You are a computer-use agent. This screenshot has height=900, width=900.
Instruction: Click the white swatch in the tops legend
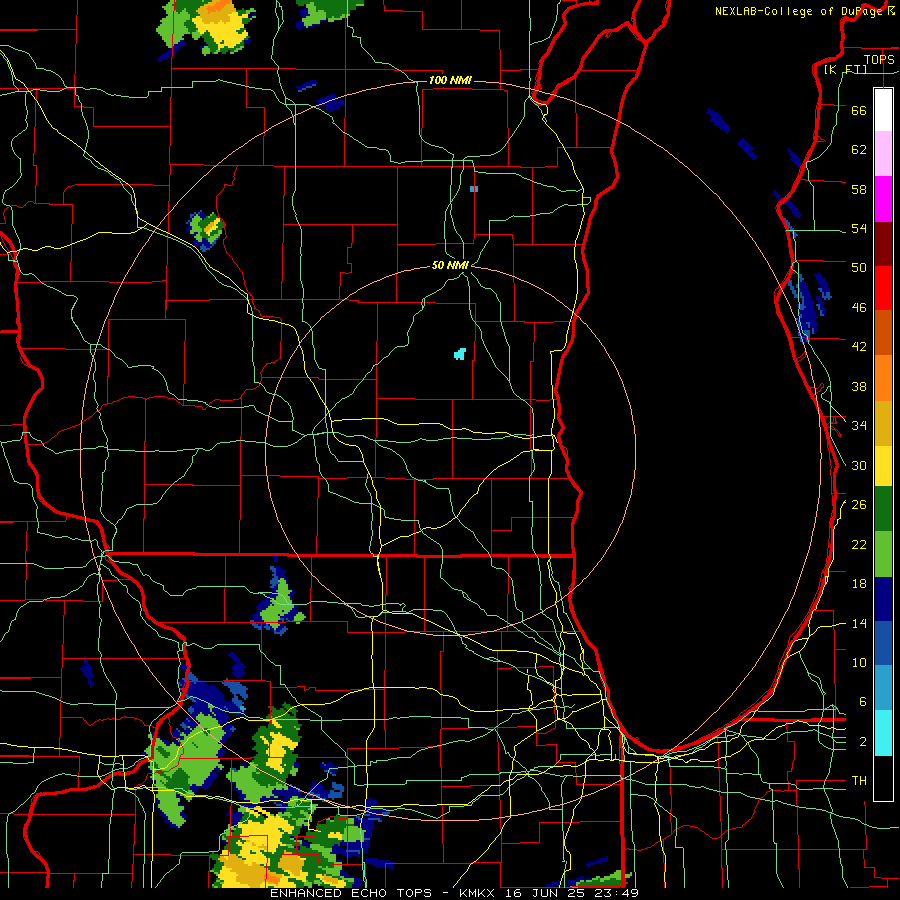(x=883, y=110)
